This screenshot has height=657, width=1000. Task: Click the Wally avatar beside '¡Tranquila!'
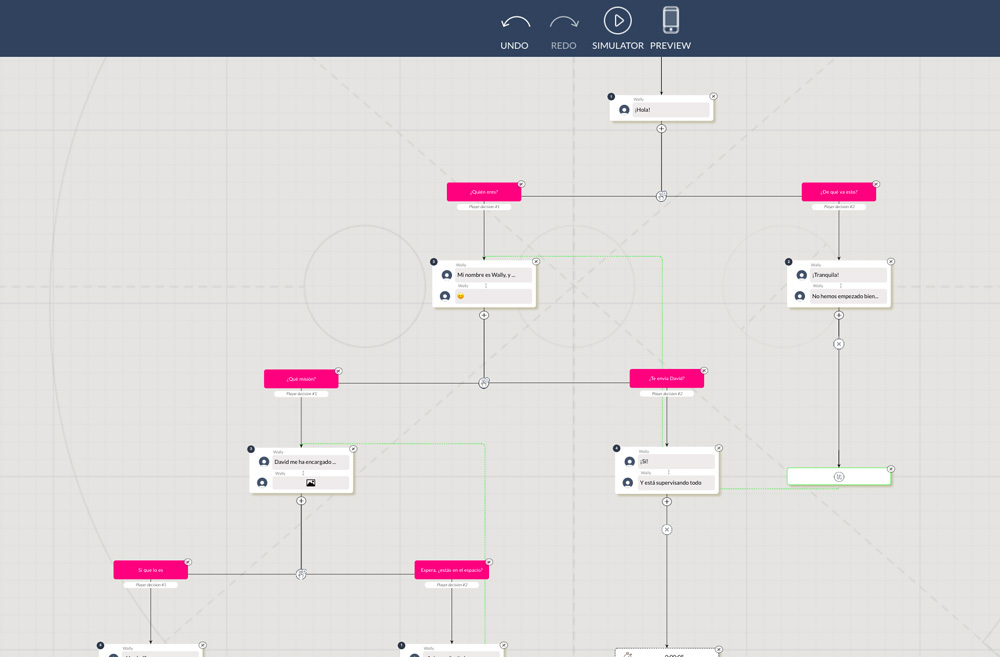[802, 275]
